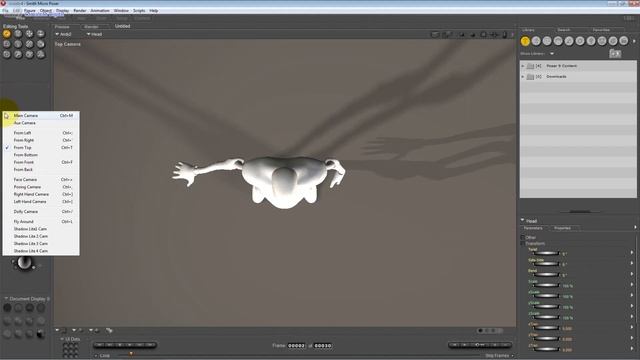Open the Andy2 figure selector dropdown
Screen dimensions: 640x360
(63, 34)
